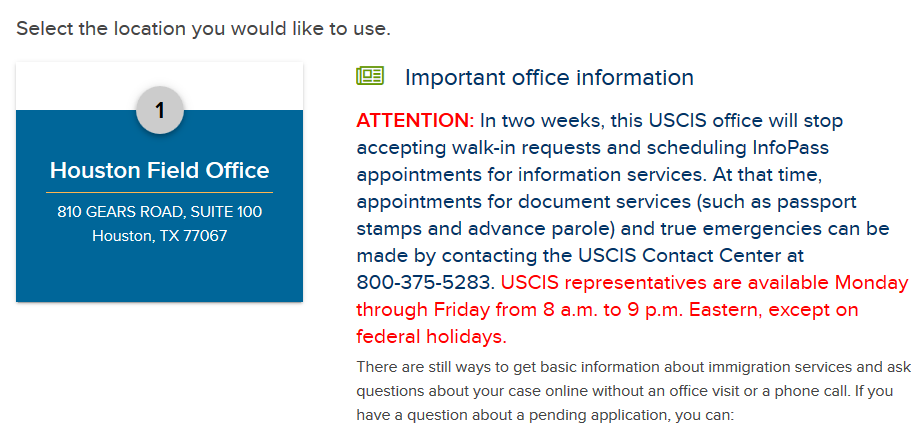The height and width of the screenshot is (436, 923).
Task: Click the '8 a.m. to 9 p.m. Eastern' text
Action: [x=640, y=310]
